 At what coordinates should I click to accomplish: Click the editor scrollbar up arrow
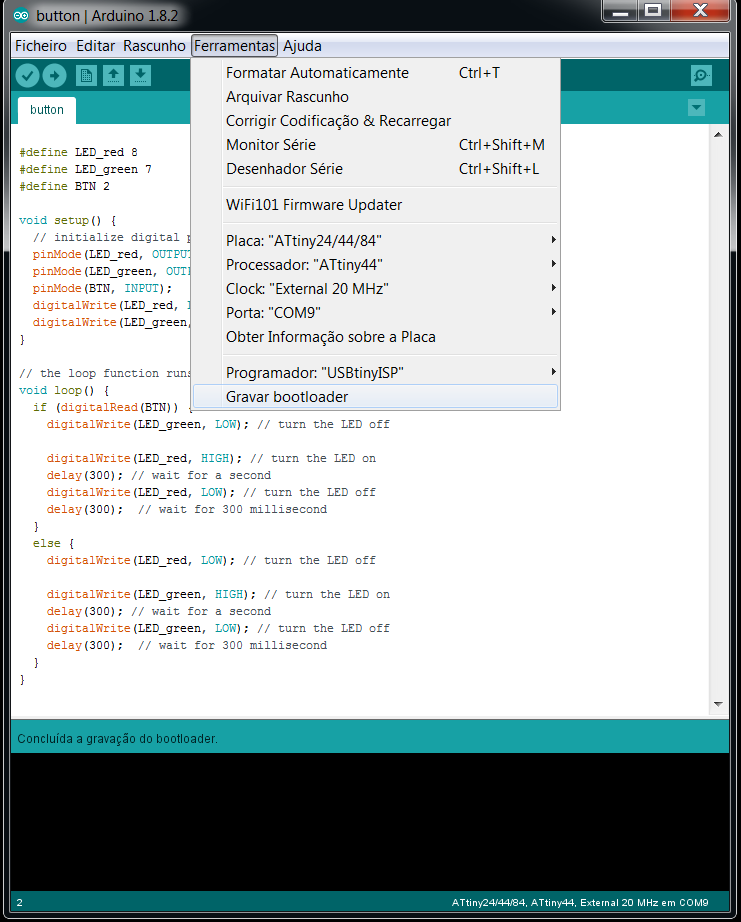(x=718, y=135)
